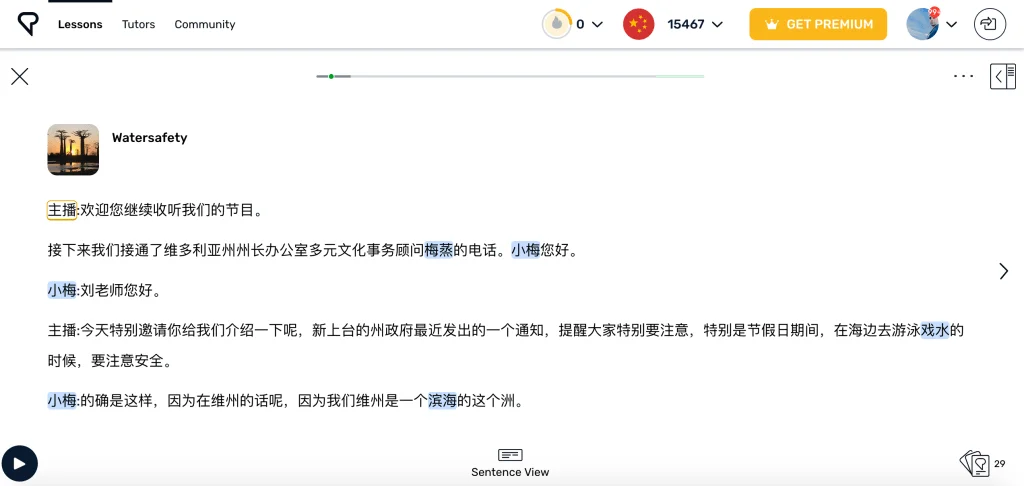Click the streak water drop icon
This screenshot has height=486, width=1024.
[556, 24]
